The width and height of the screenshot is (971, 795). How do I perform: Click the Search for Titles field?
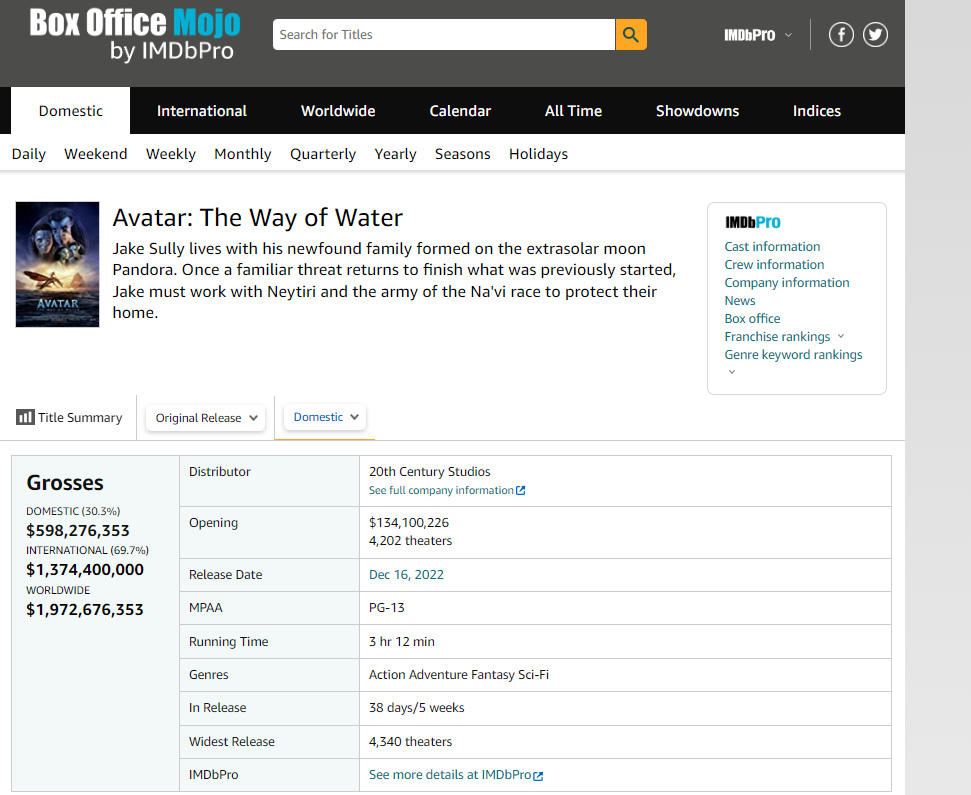pos(444,35)
